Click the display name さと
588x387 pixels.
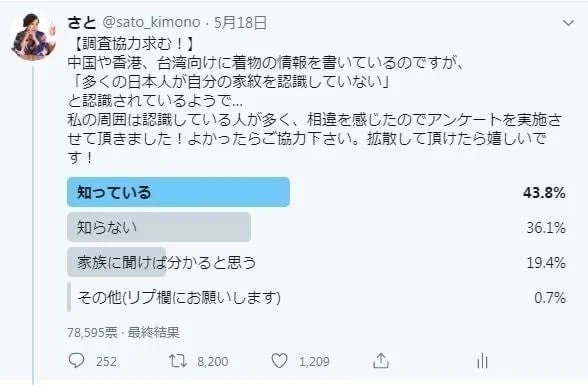pyautogui.click(x=82, y=23)
